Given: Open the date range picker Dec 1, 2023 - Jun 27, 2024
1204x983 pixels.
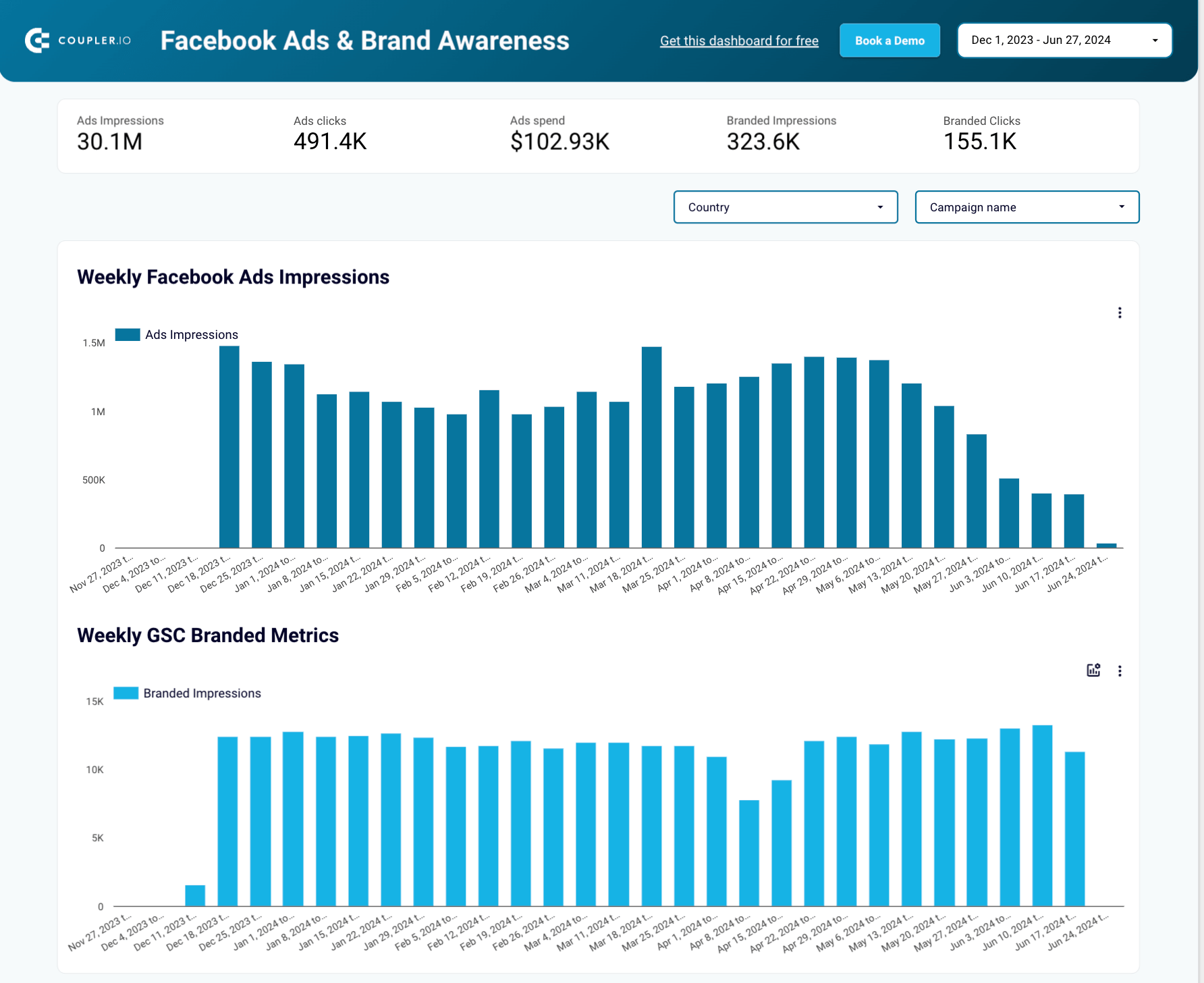Looking at the screenshot, I should pyautogui.click(x=1064, y=41).
